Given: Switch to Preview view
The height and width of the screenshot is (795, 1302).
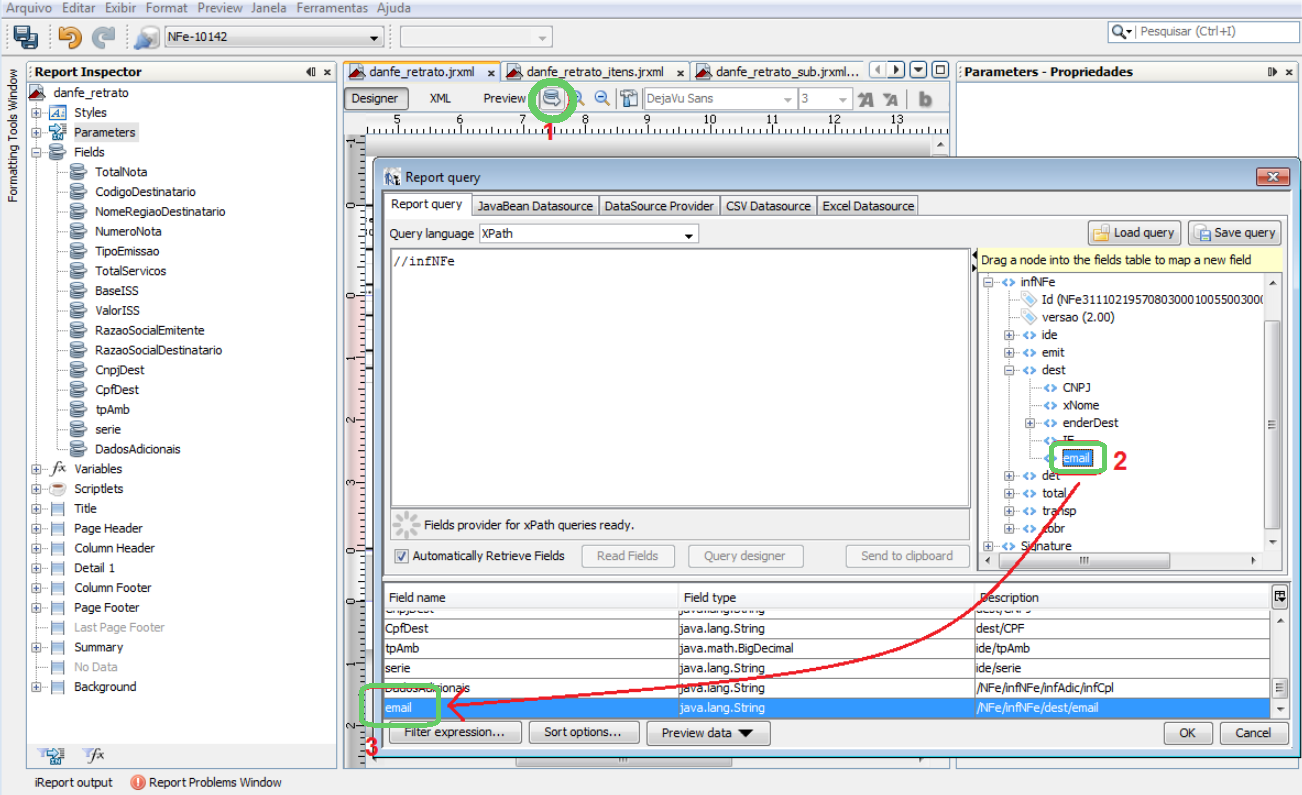Looking at the screenshot, I should 505,98.
